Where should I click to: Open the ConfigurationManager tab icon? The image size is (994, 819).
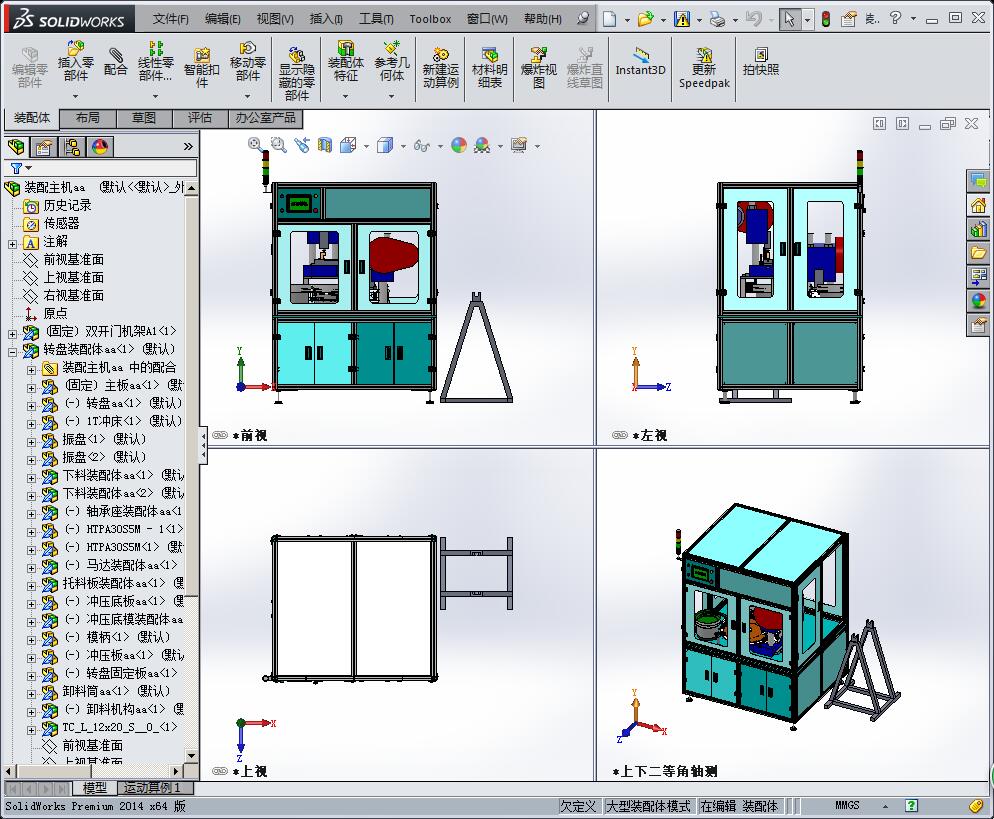coord(72,147)
